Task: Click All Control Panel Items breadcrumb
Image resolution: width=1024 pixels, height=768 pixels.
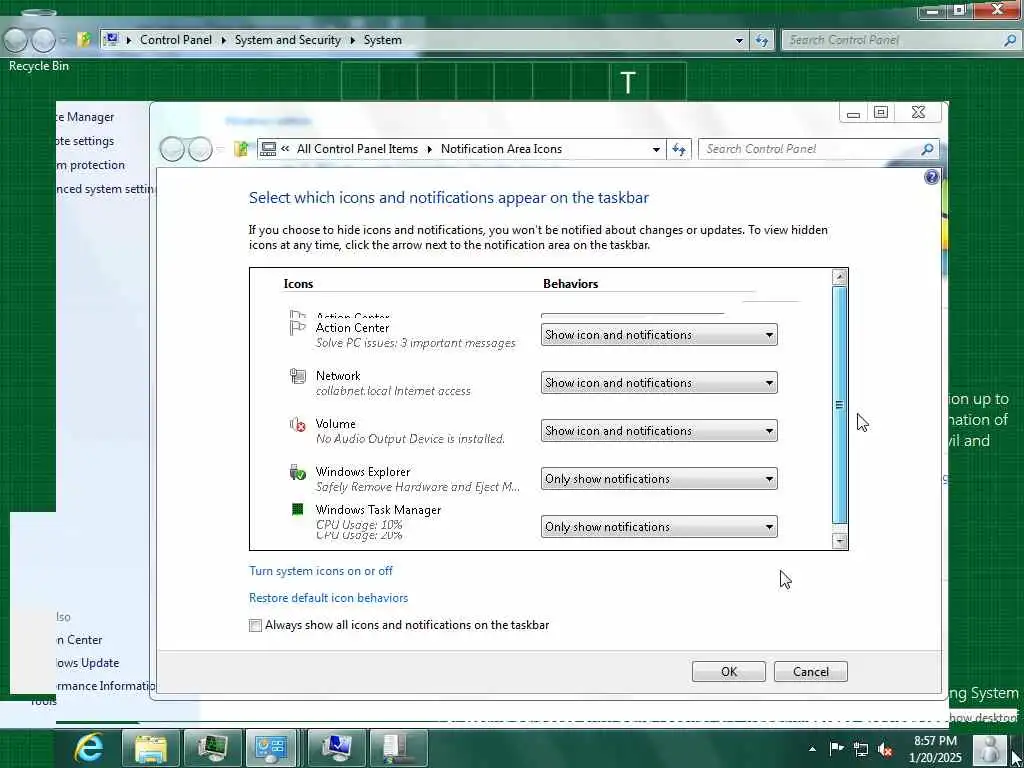Action: 357,149
